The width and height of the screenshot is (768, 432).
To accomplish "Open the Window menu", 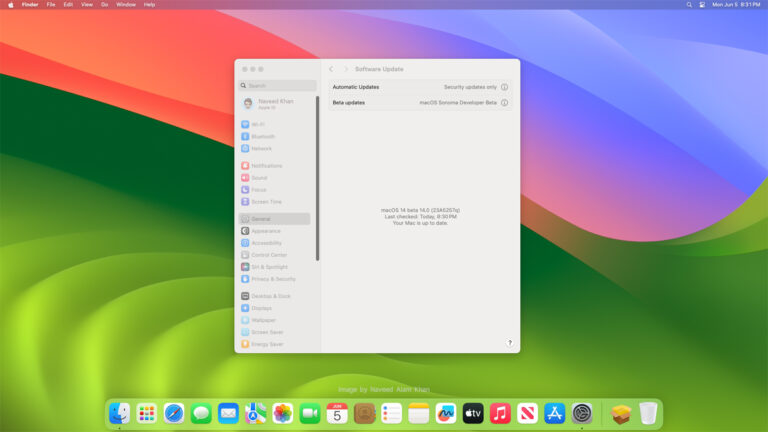I will (126, 4).
